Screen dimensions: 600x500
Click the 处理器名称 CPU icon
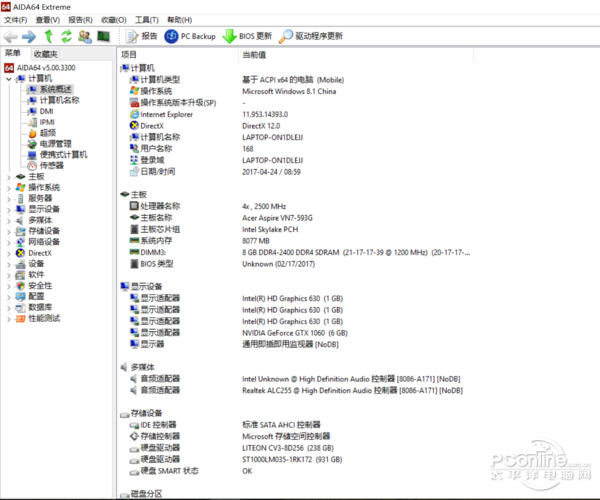coord(134,206)
